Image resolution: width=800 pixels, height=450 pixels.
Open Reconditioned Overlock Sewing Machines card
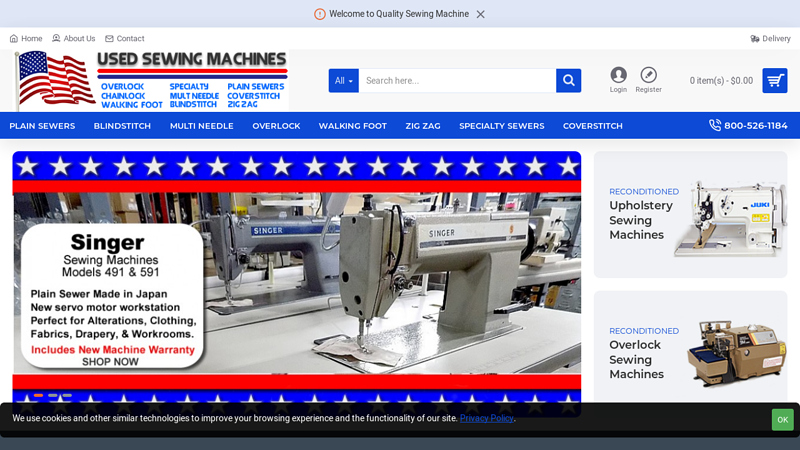(690, 352)
